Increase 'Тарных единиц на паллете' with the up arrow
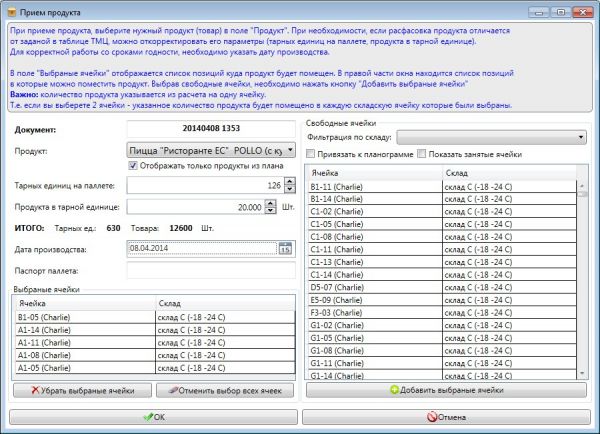 tap(287, 181)
